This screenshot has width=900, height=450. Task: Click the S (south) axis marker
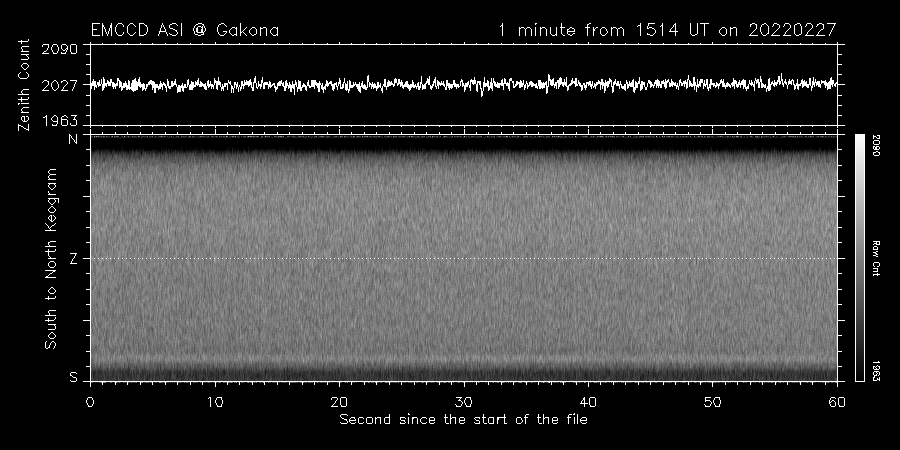coord(73,378)
